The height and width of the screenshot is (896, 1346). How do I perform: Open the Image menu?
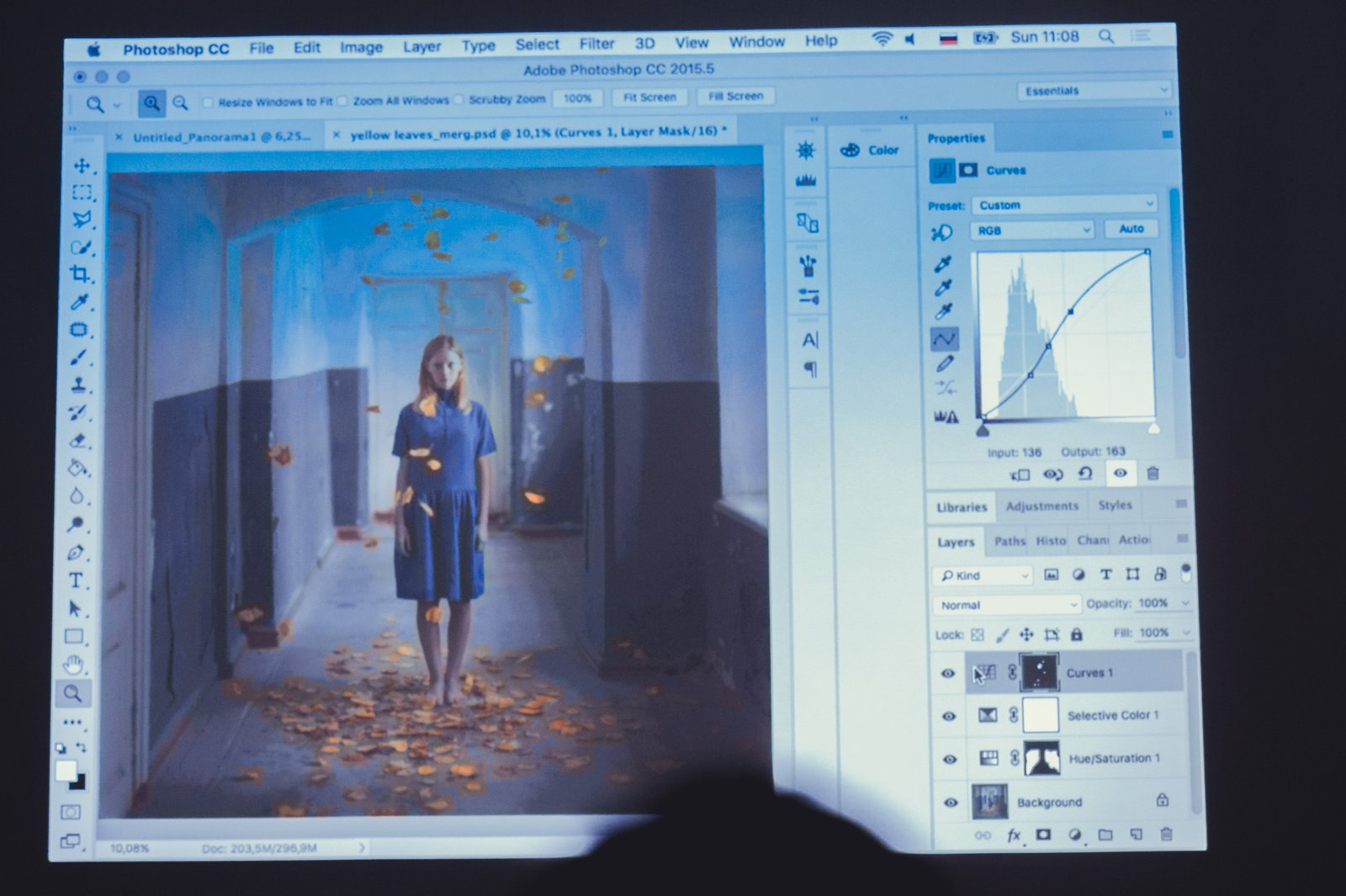(361, 47)
